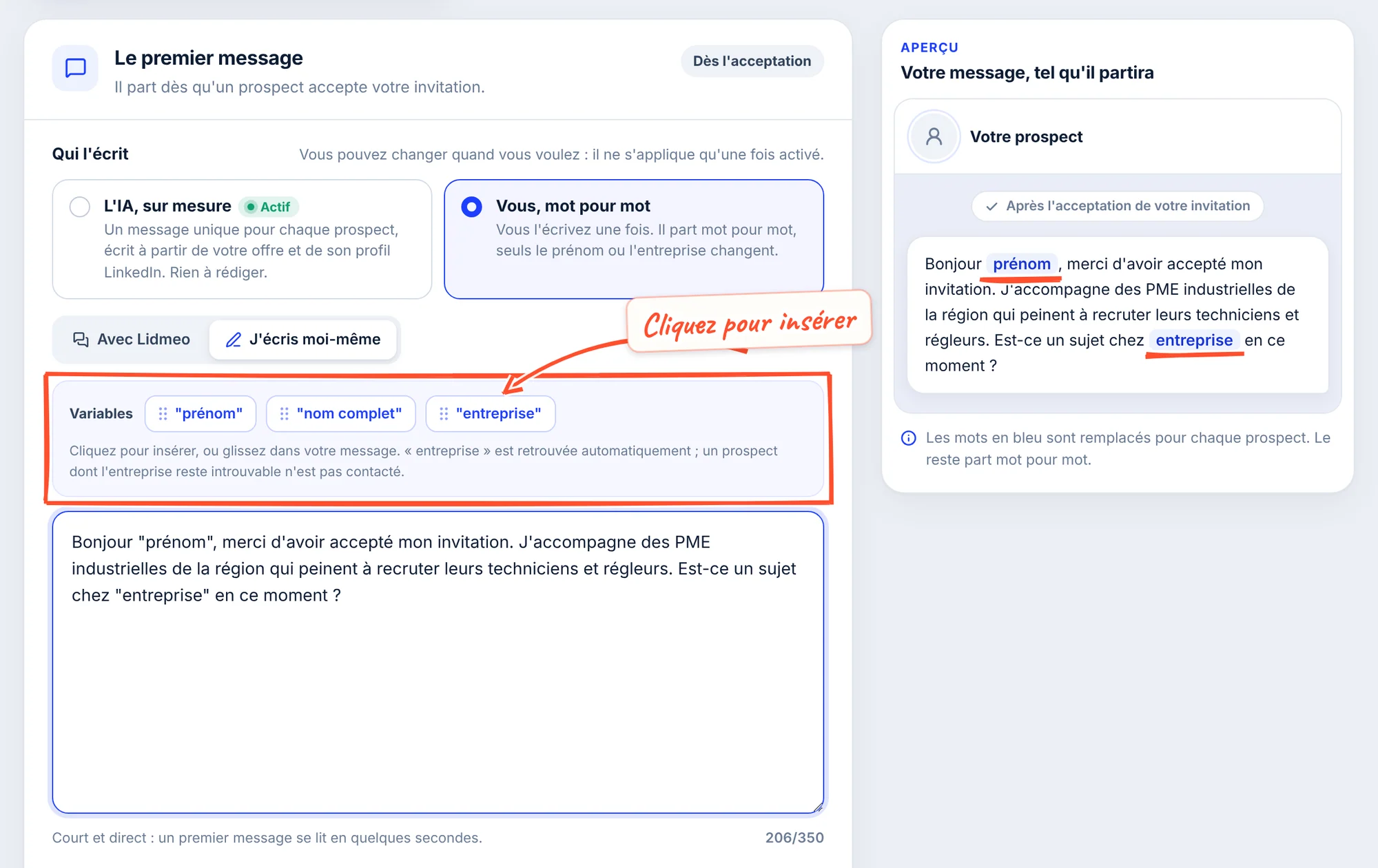Click the Votre prospect name in preview
Viewport: 1378px width, 868px height.
(x=1026, y=136)
